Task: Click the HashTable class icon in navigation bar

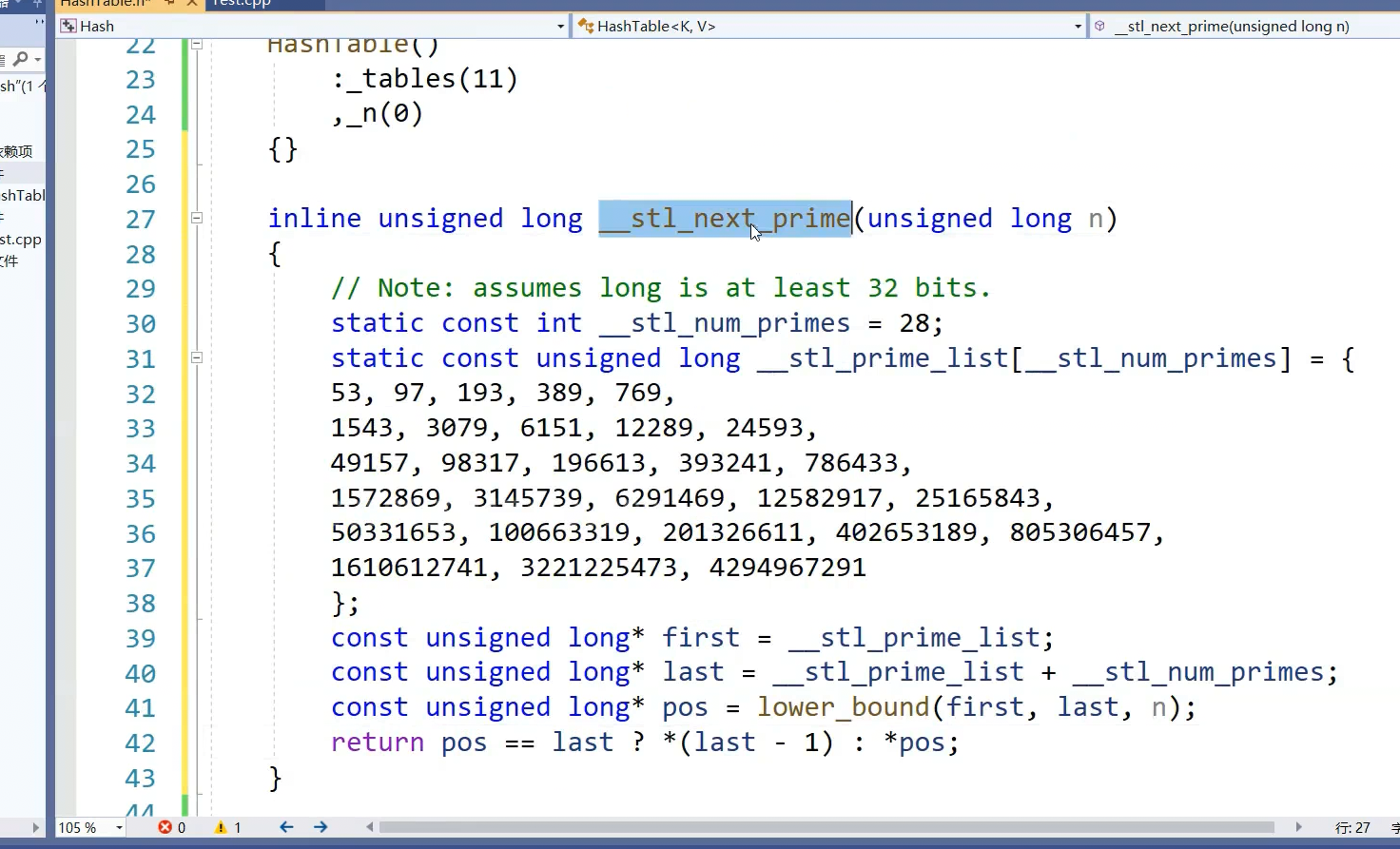Action: click(x=586, y=27)
